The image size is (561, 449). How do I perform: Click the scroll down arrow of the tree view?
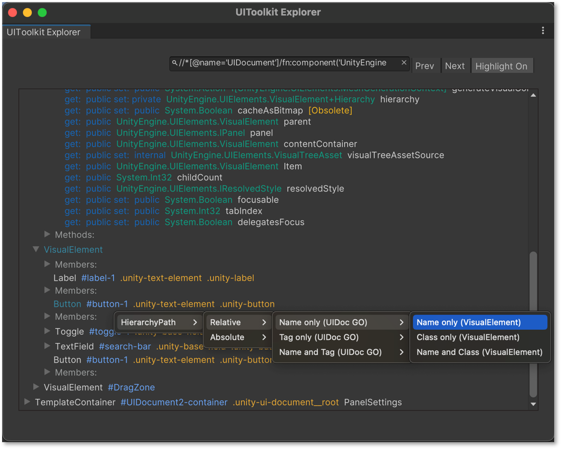[x=533, y=404]
